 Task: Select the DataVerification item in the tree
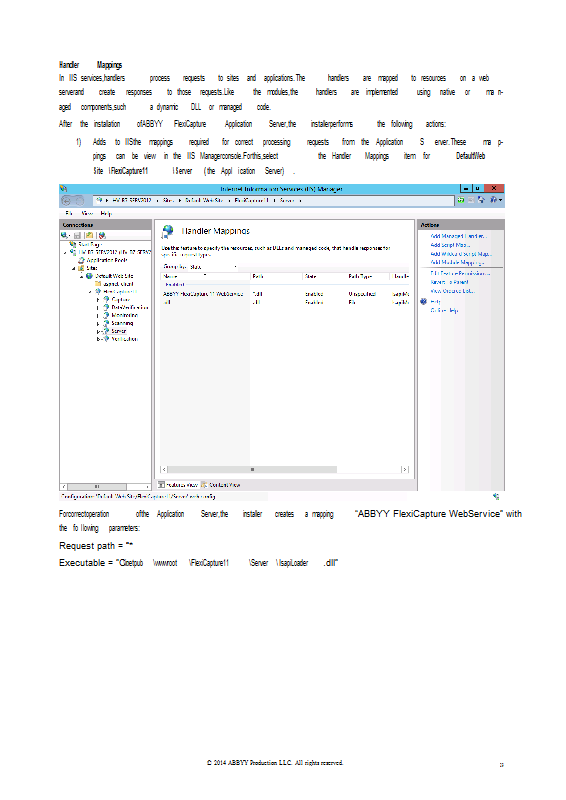pos(130,307)
